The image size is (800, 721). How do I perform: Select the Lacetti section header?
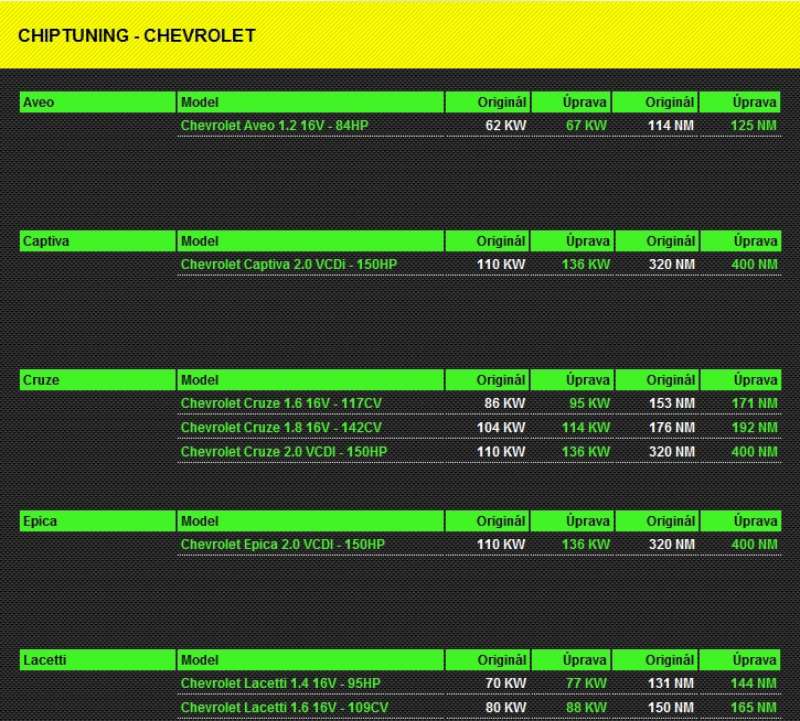[97, 660]
